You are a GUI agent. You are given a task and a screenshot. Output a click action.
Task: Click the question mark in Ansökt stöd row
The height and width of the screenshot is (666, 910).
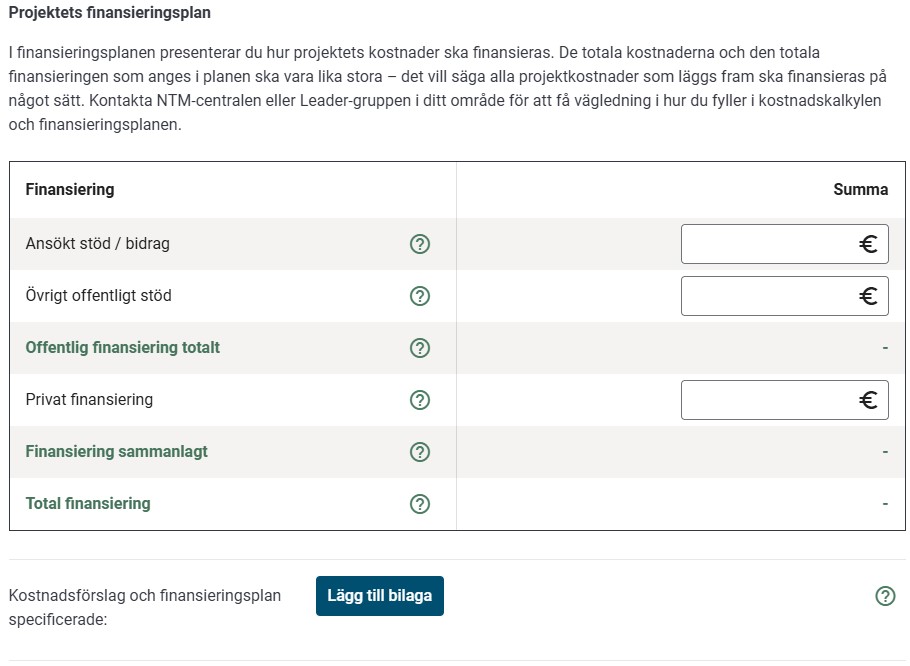coord(420,243)
